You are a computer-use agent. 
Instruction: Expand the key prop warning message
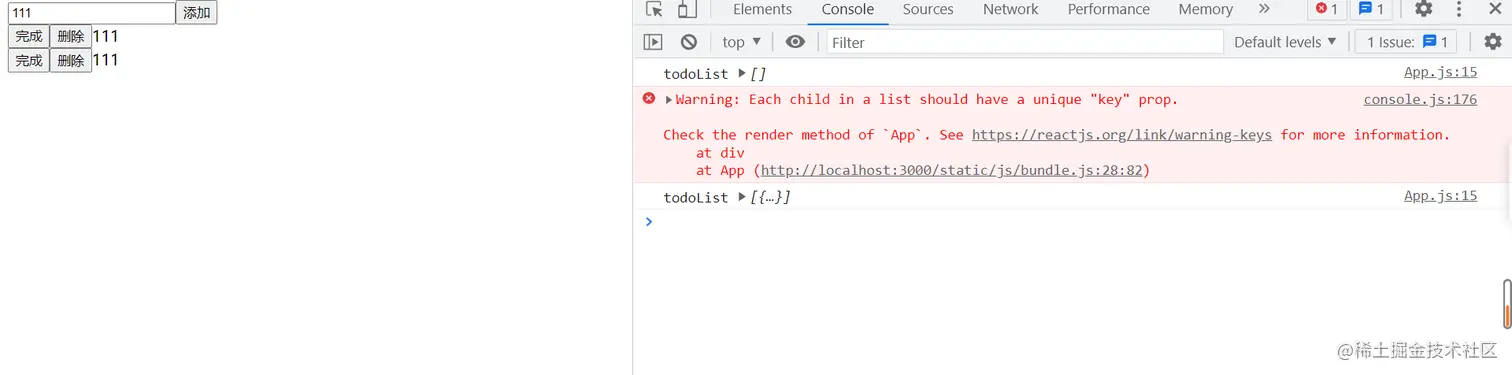[x=669, y=99]
